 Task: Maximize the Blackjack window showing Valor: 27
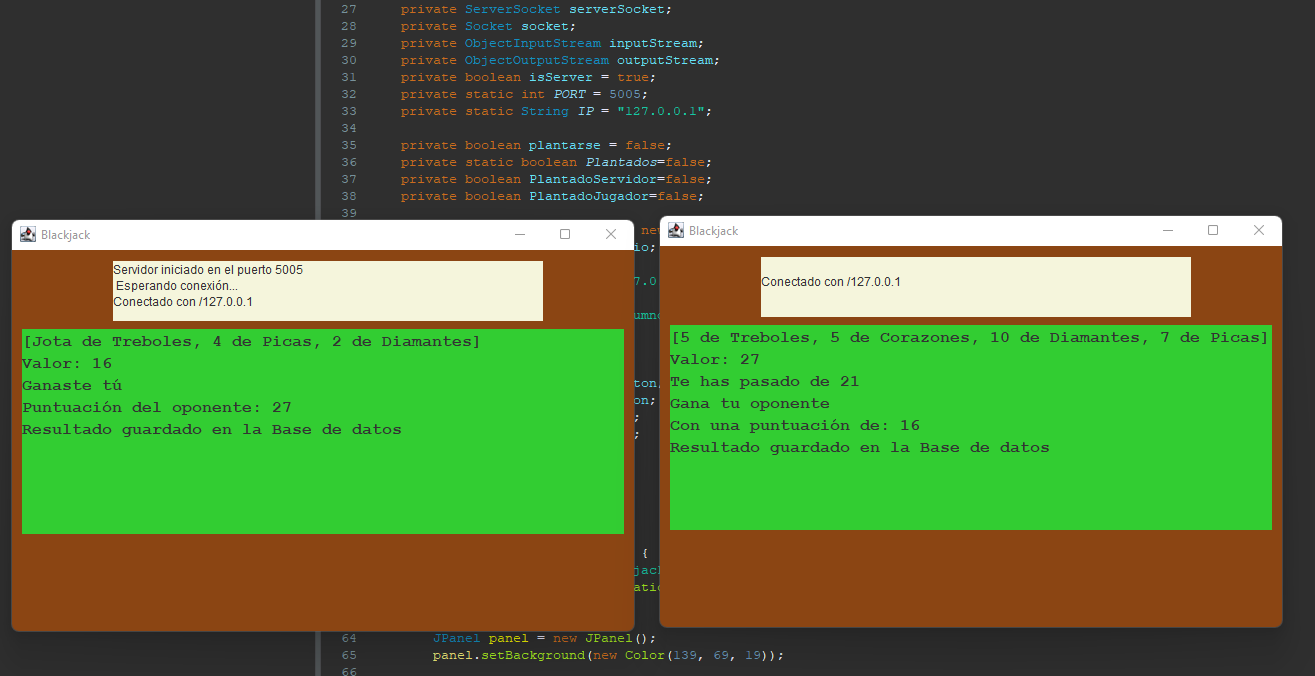[x=1213, y=230]
